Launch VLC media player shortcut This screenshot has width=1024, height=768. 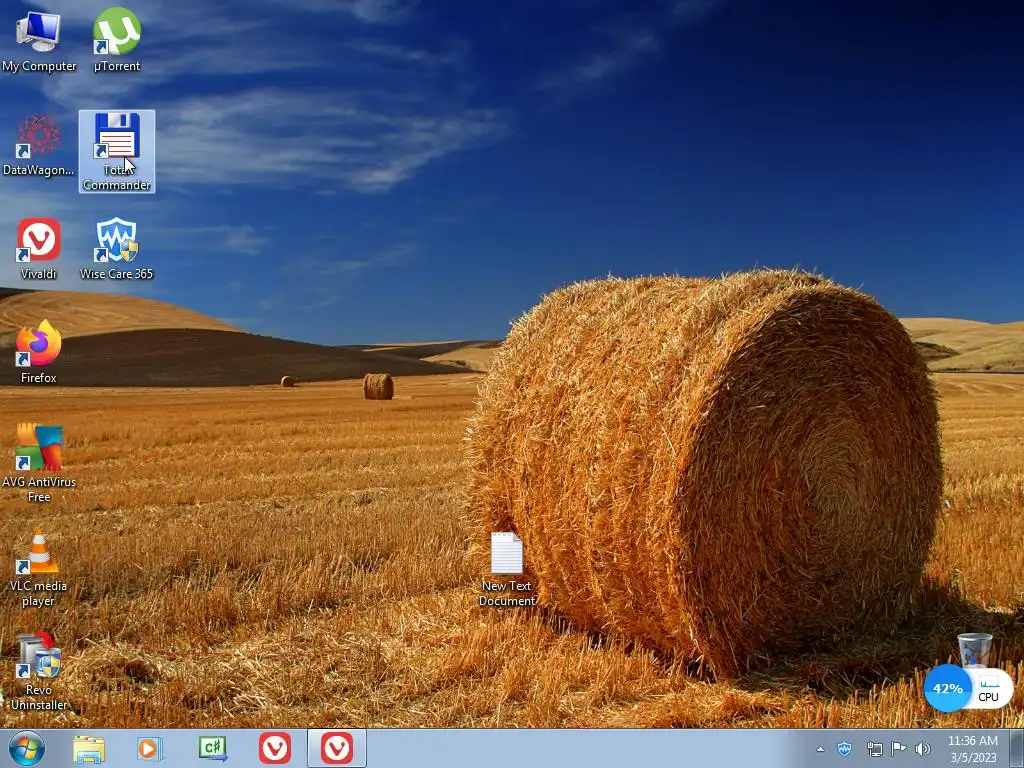point(39,568)
